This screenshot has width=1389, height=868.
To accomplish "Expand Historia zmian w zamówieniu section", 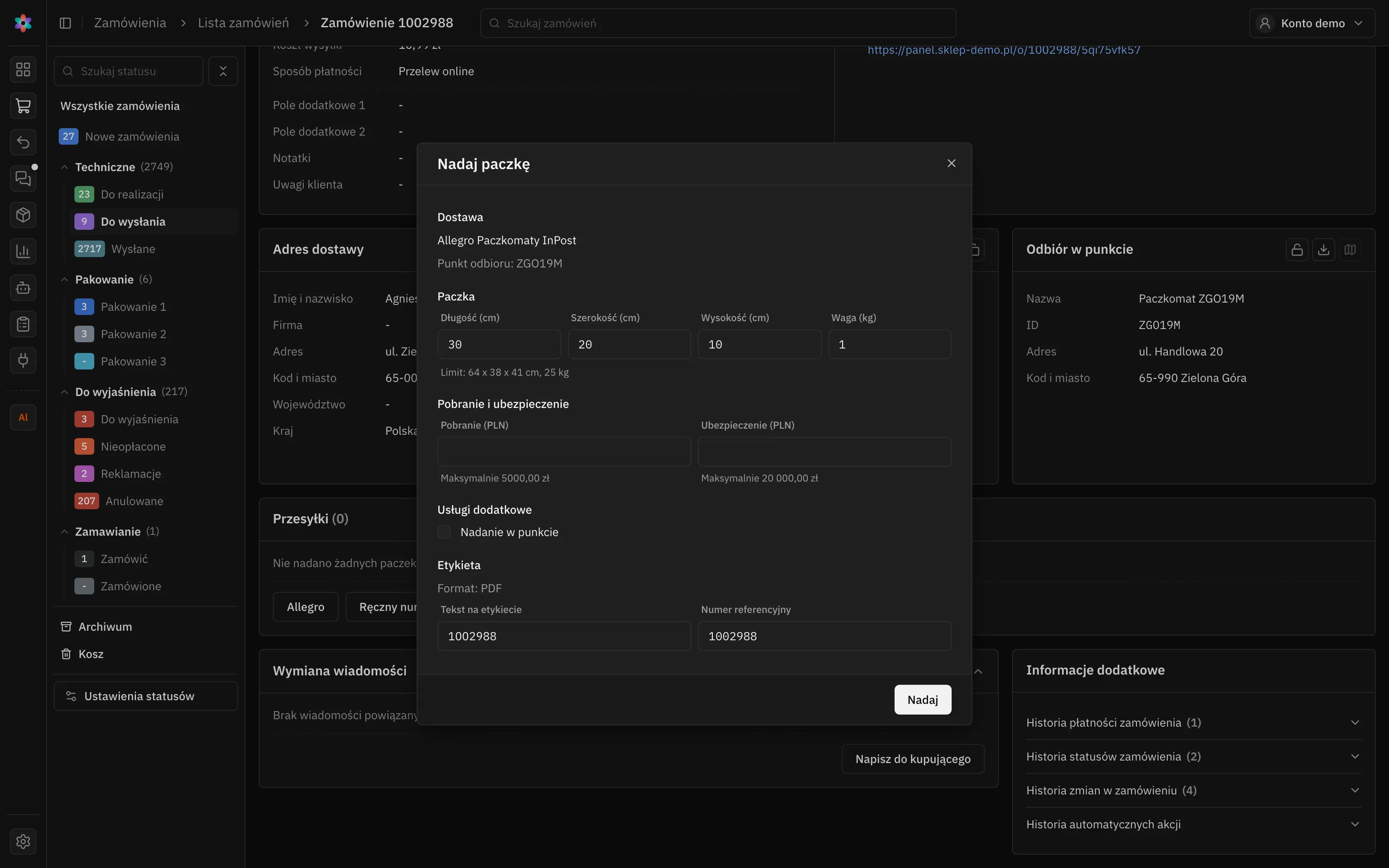I will [x=1194, y=790].
